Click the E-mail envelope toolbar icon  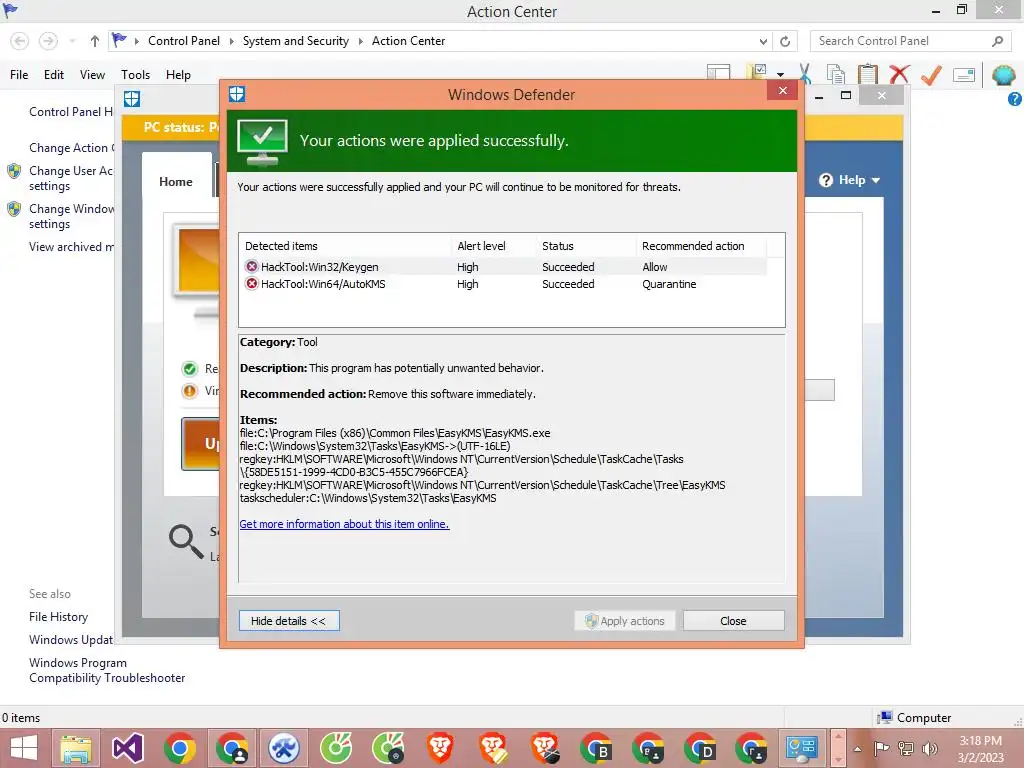click(964, 74)
